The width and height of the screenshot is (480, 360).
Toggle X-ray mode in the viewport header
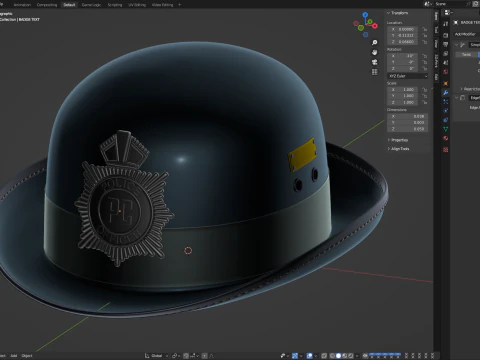click(x=324, y=356)
